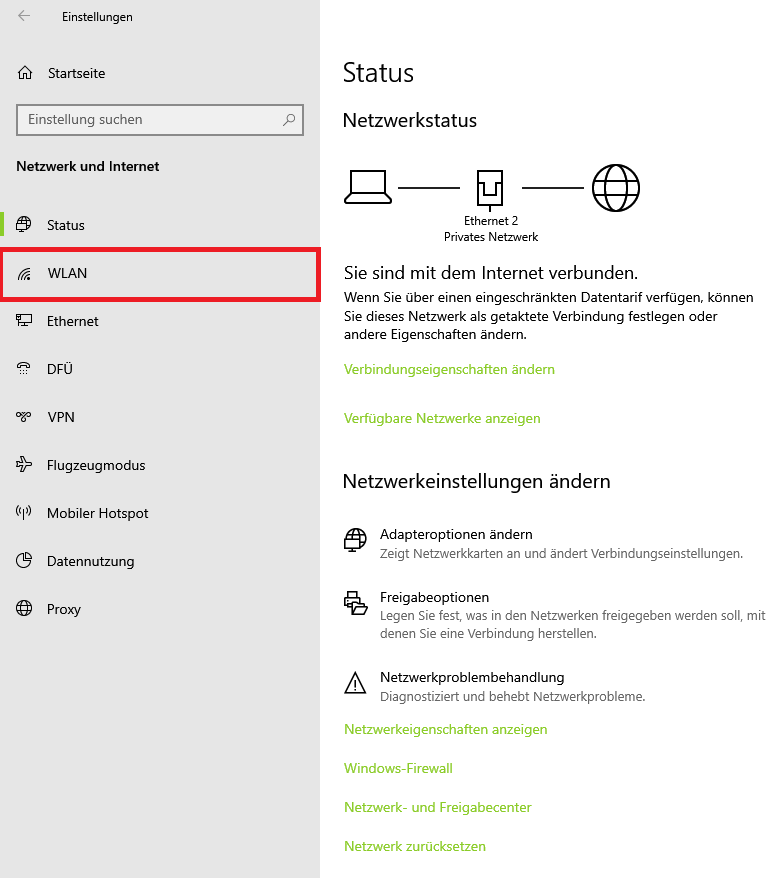Click the Flugzeugmodus airplane icon
The height and width of the screenshot is (878, 776).
[x=25, y=465]
